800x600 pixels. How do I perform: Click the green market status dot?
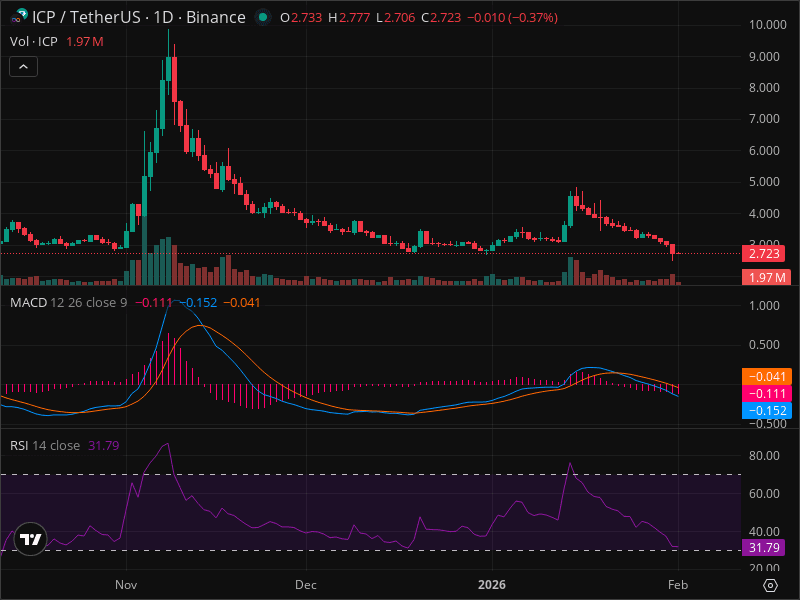tap(261, 17)
